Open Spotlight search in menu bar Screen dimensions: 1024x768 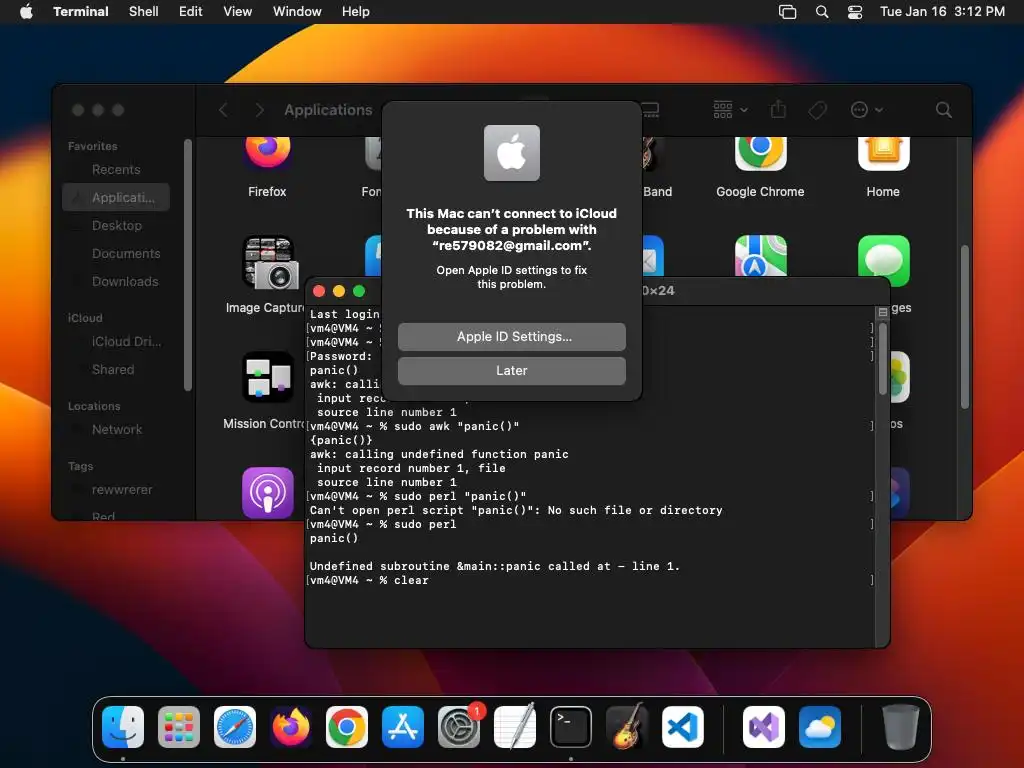click(822, 12)
